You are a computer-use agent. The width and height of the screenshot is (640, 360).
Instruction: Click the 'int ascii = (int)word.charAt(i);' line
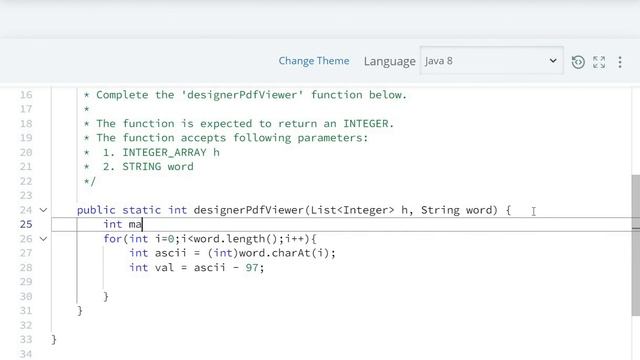click(232, 253)
